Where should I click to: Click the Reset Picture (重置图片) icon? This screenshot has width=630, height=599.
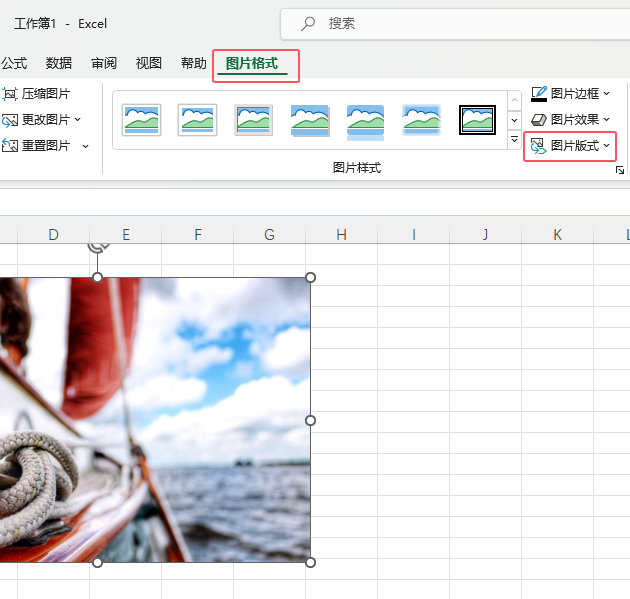tap(10, 145)
